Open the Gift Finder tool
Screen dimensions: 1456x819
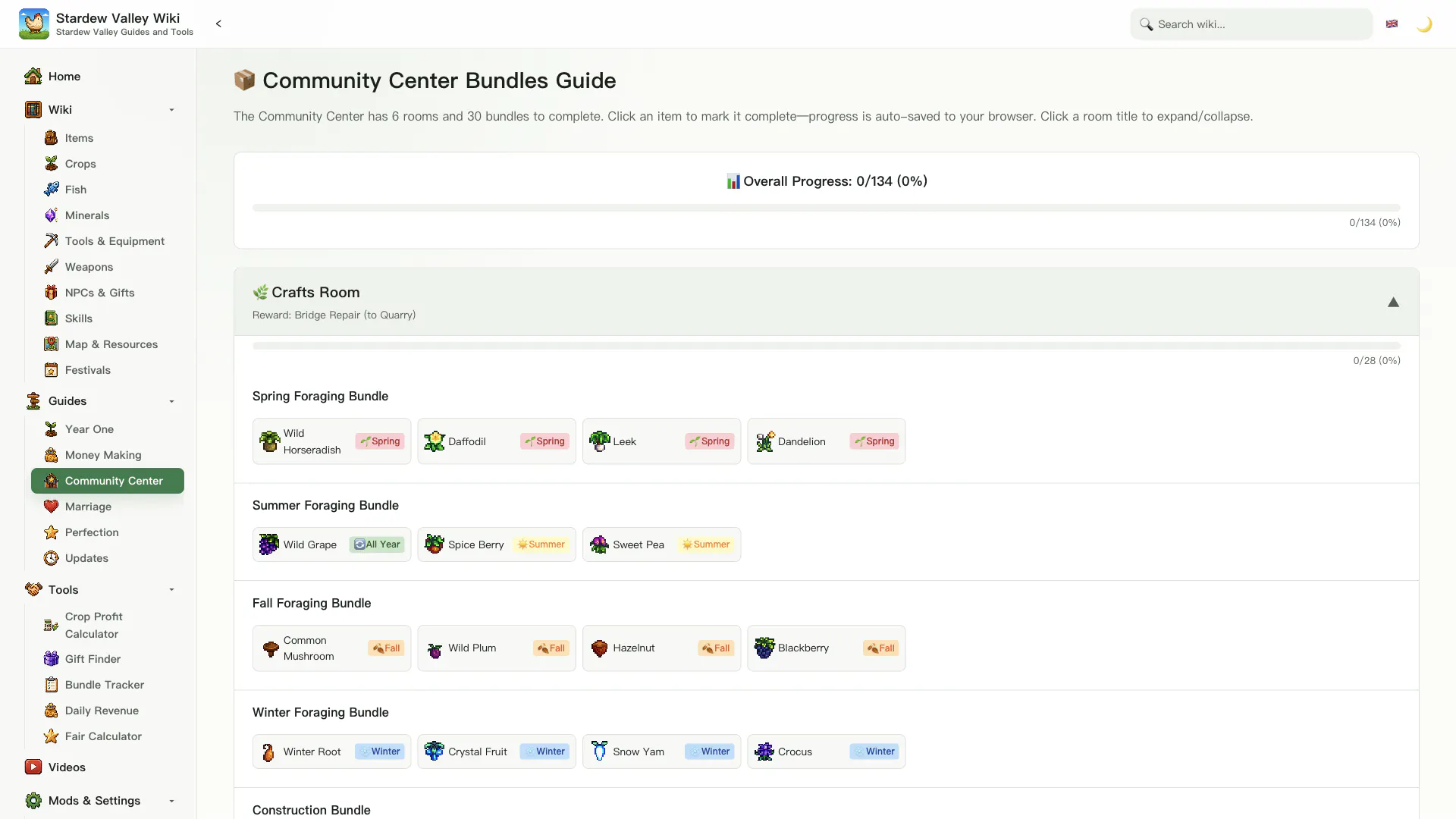click(x=108, y=659)
